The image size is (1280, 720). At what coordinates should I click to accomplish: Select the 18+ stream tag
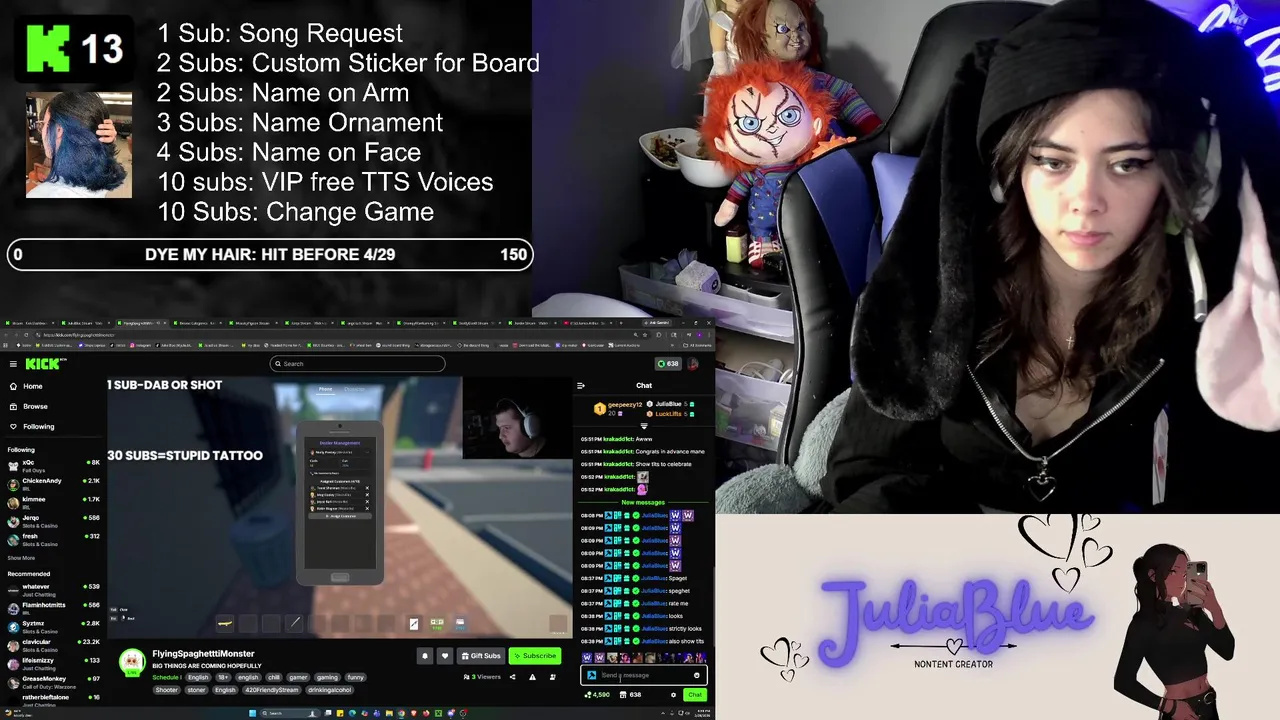tap(224, 677)
